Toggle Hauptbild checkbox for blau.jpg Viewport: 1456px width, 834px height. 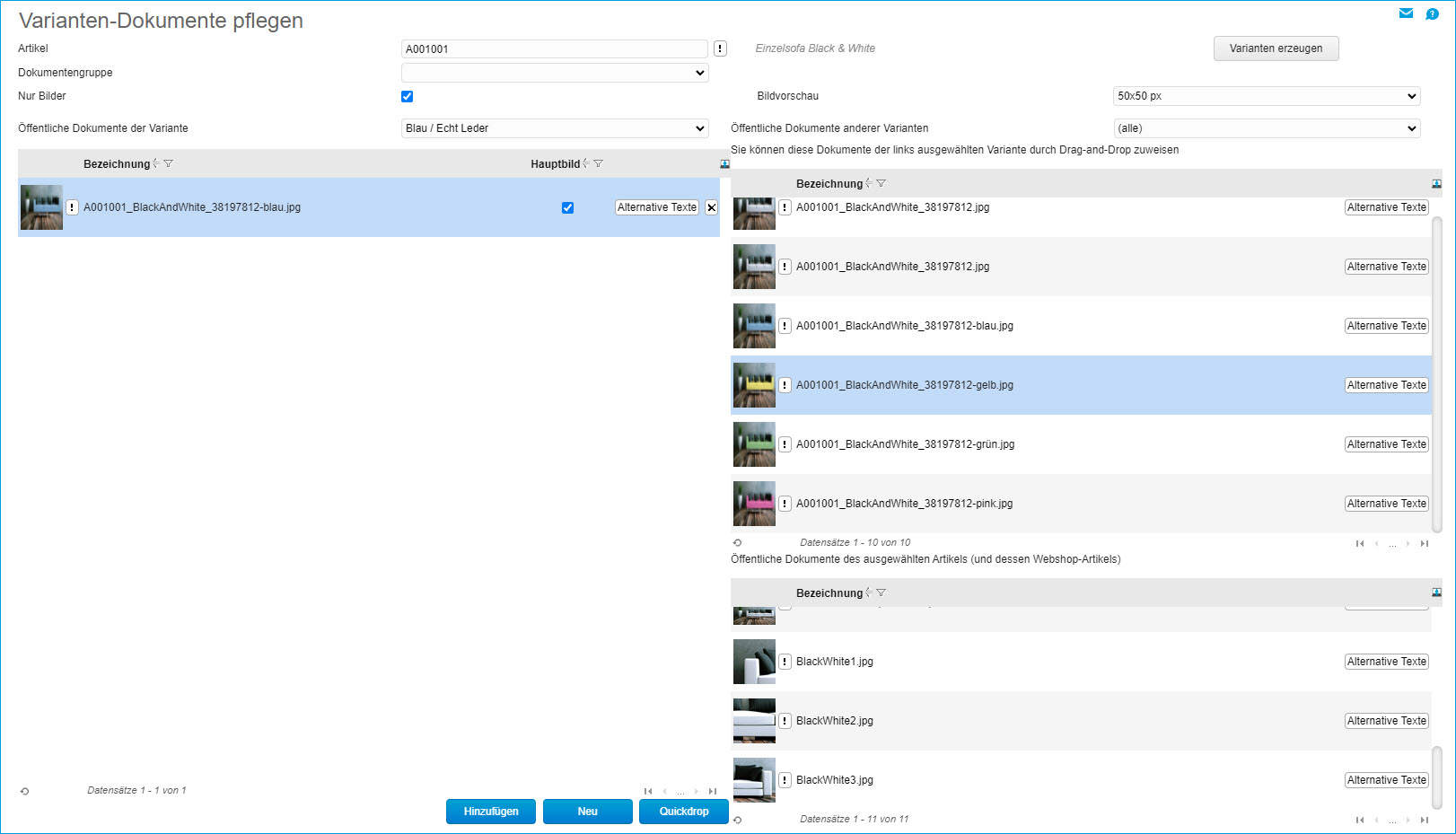tap(567, 207)
